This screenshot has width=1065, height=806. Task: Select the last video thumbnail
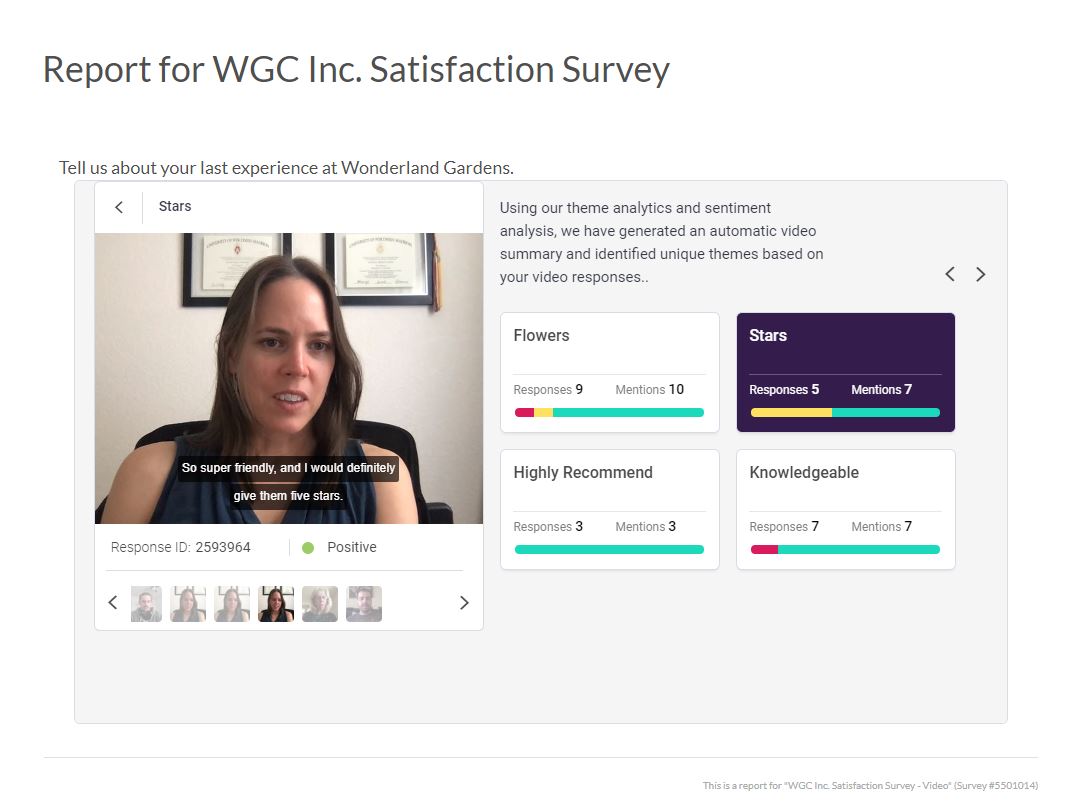click(364, 604)
